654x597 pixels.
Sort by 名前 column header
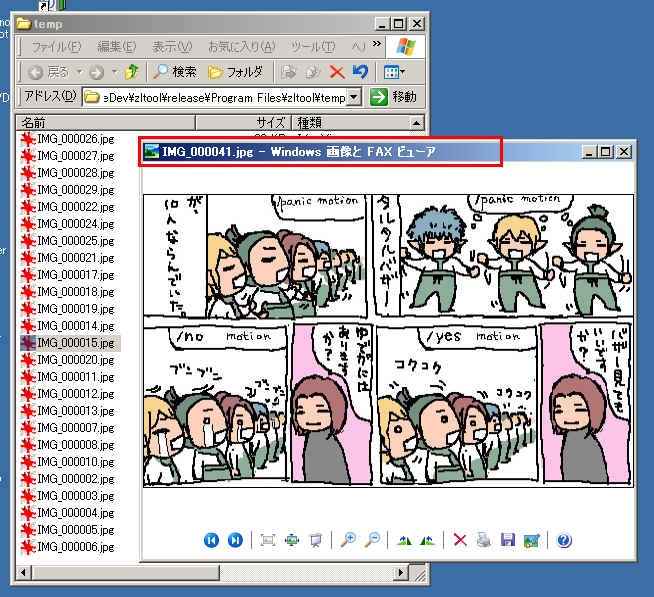pos(106,123)
